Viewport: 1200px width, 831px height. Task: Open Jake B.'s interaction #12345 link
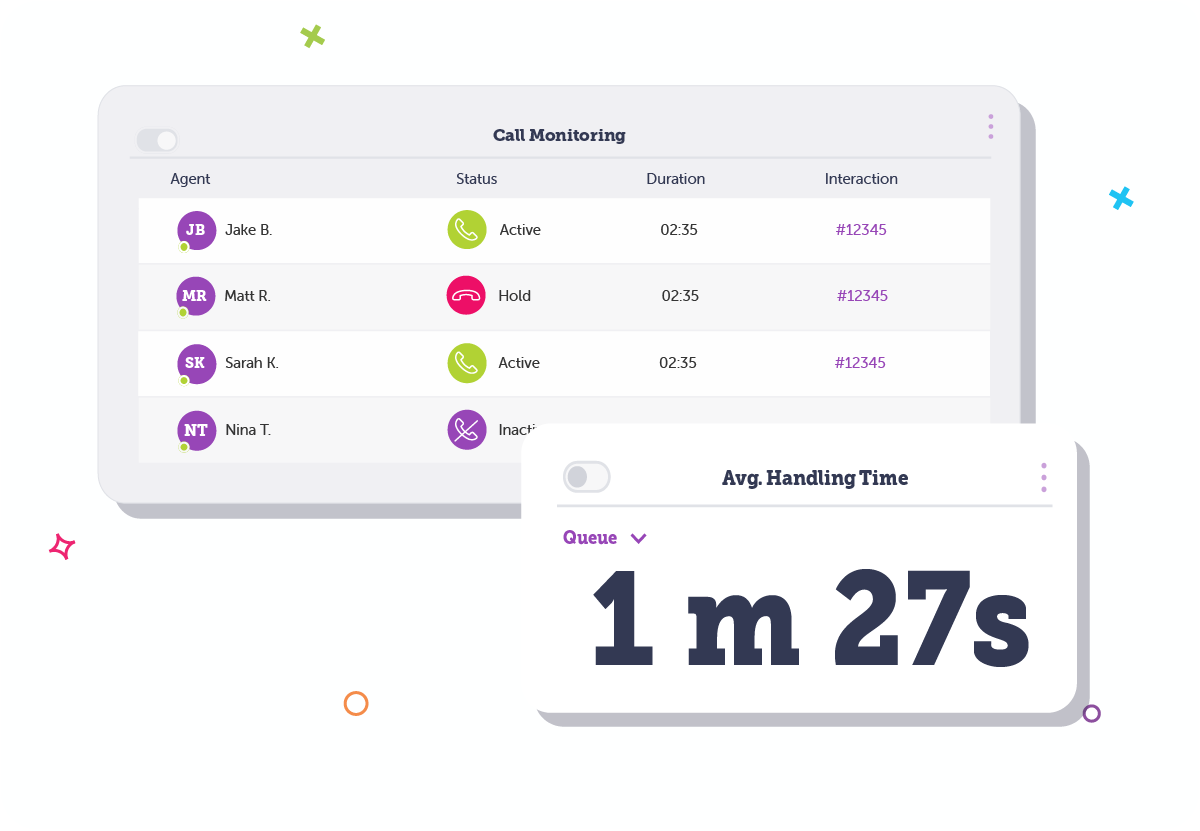click(x=861, y=230)
